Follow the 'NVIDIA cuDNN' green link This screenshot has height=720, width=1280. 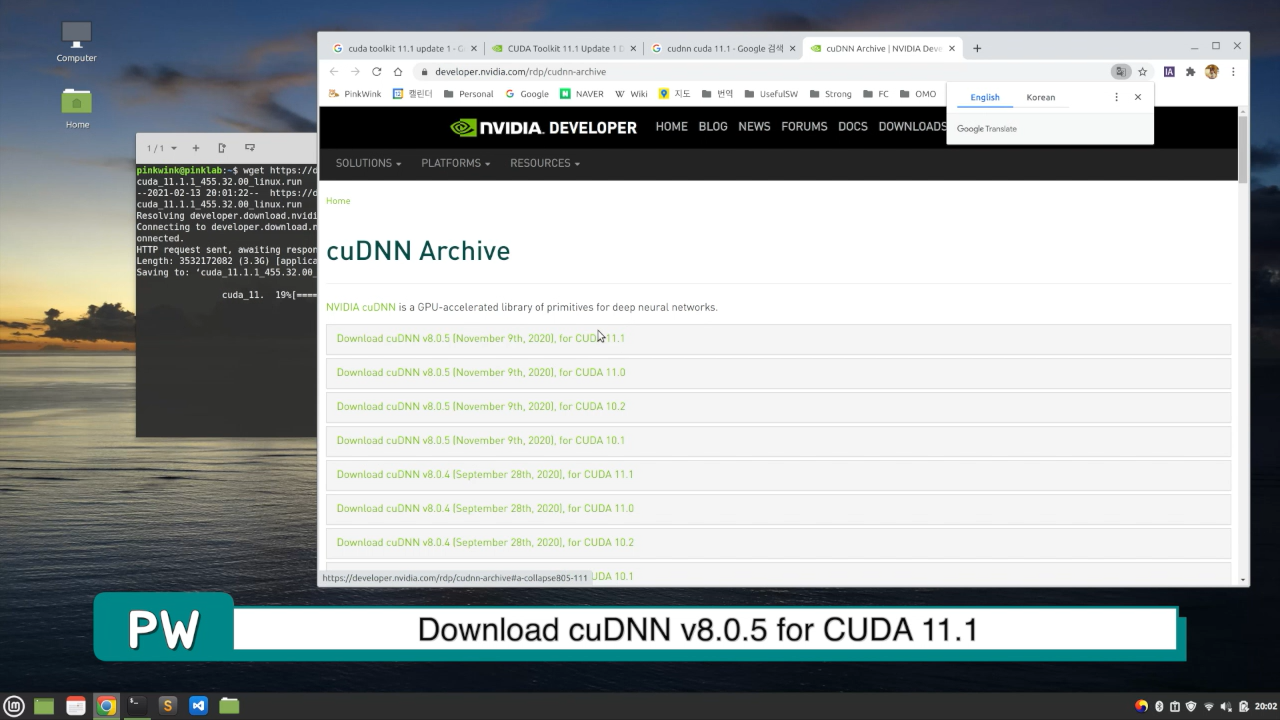361,307
